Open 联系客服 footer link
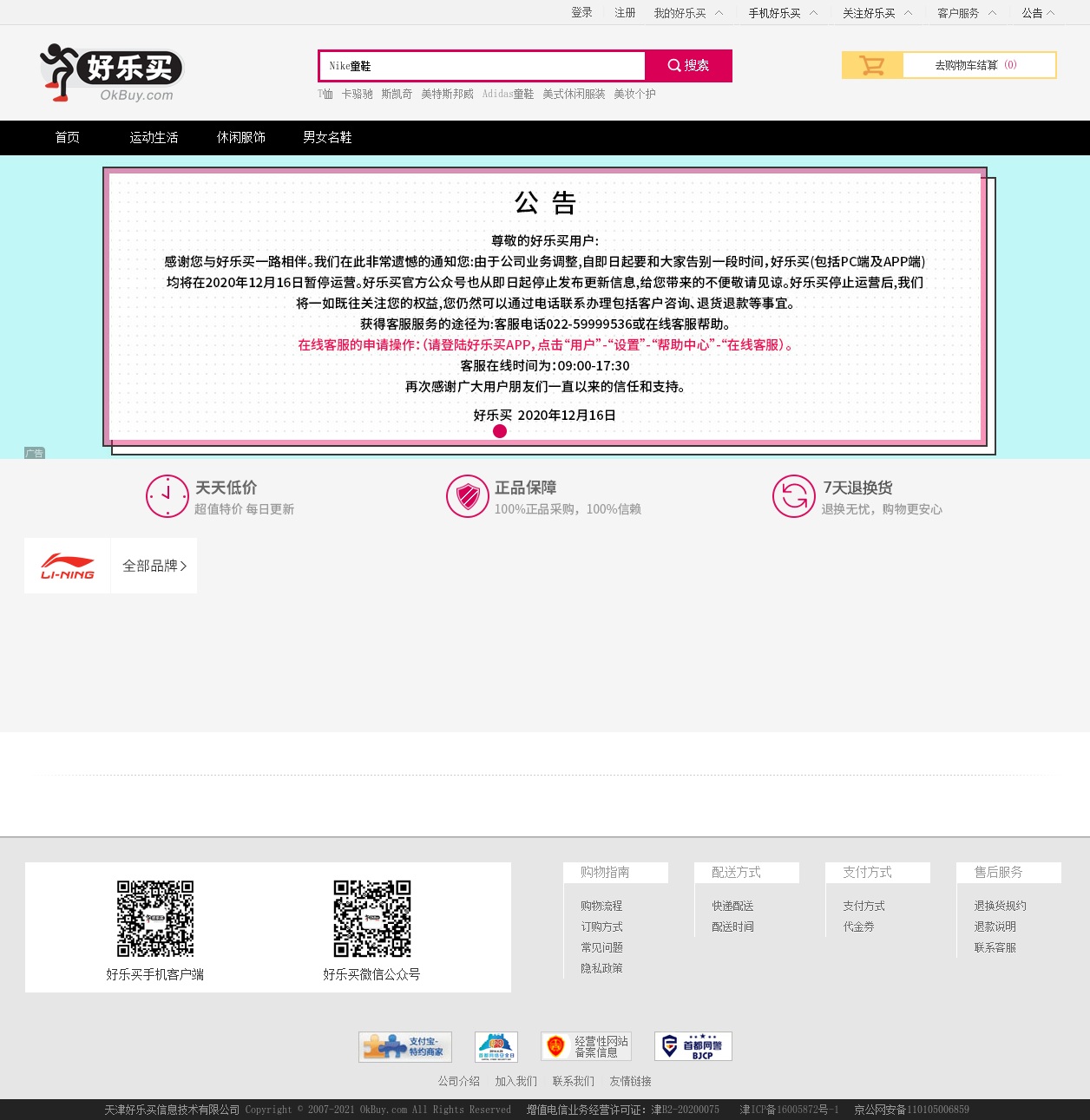This screenshot has width=1090, height=1120. pos(995,947)
